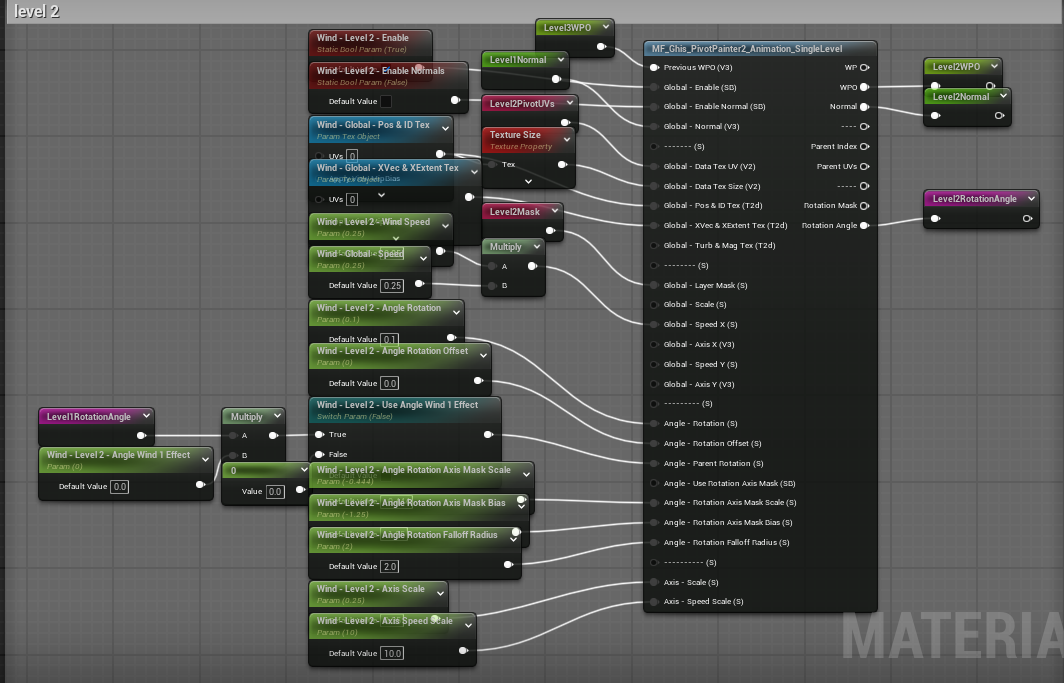
Task: Click the Global - Layer Mask (S) input pin
Action: (654, 286)
